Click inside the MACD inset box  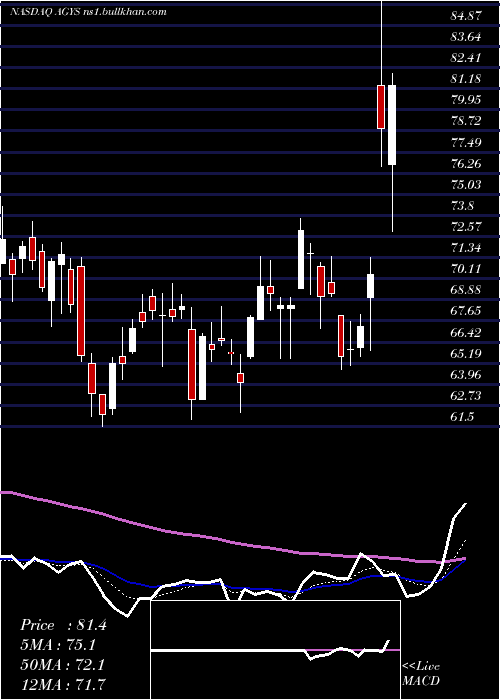pyautogui.click(x=275, y=650)
